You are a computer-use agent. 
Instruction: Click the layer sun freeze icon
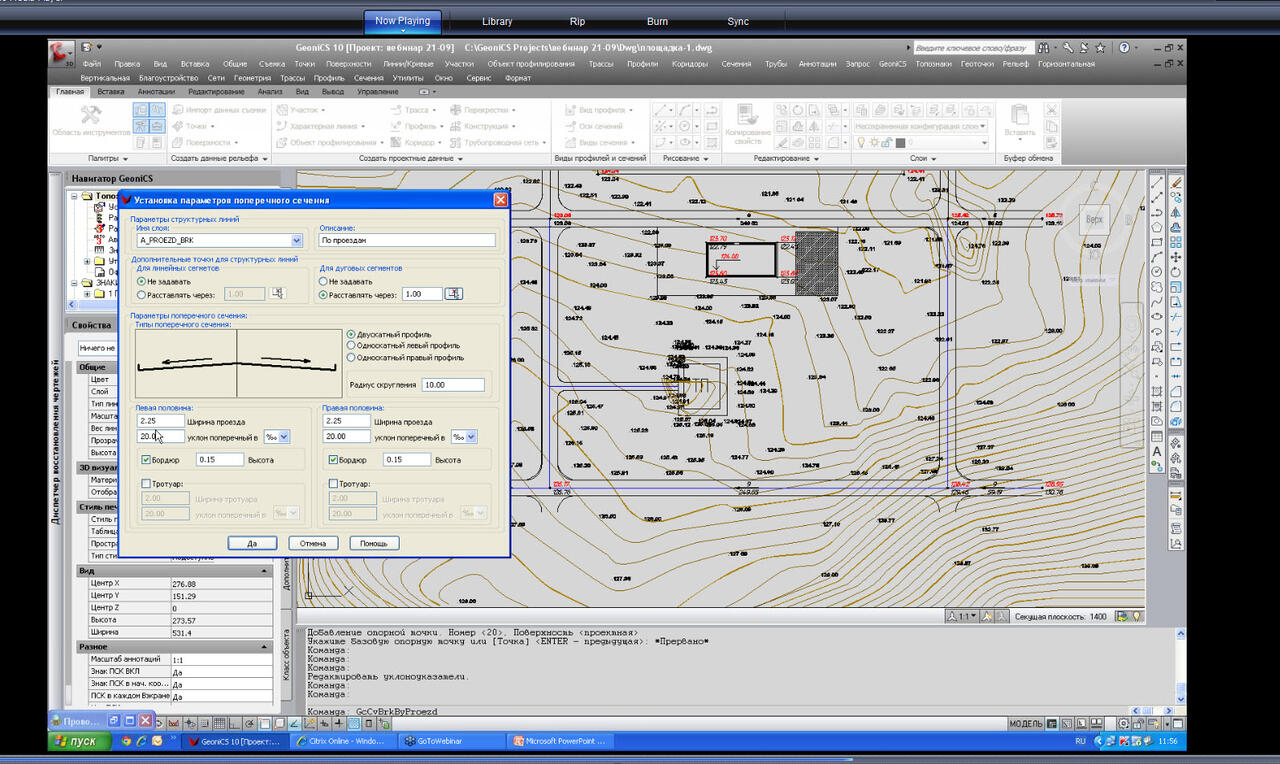click(x=873, y=143)
